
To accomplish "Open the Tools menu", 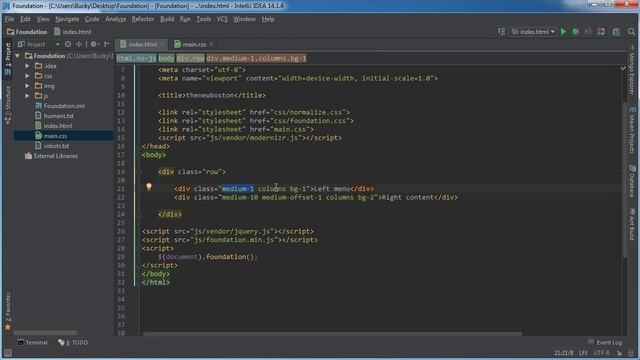I will [204, 19].
